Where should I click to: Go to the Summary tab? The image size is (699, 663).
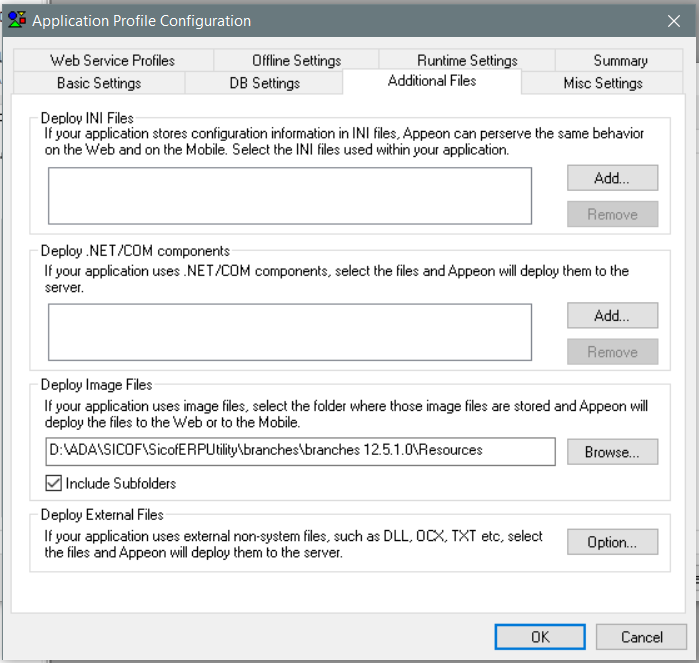click(x=620, y=61)
